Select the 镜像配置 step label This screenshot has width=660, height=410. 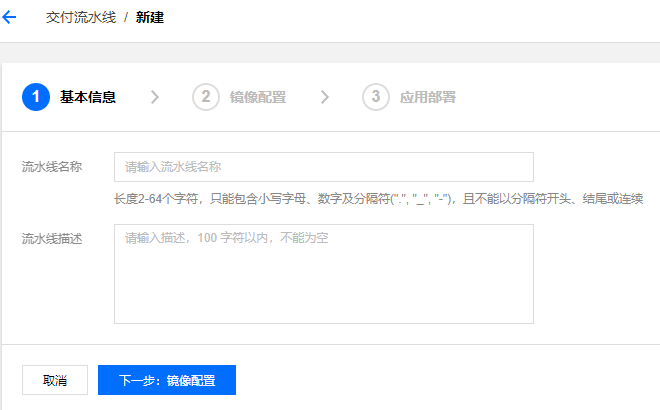click(x=258, y=97)
